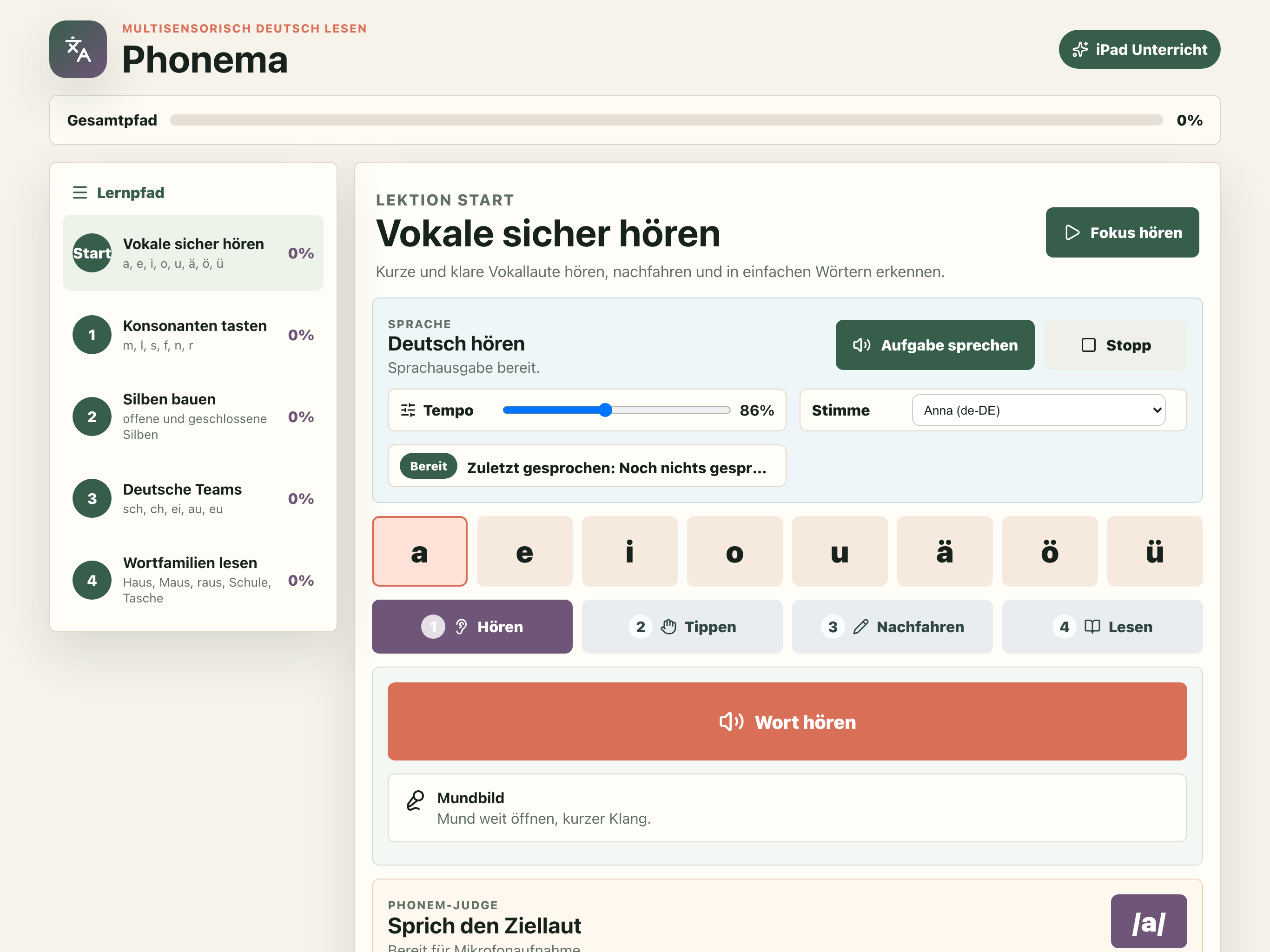The height and width of the screenshot is (952, 1270).
Task: Open lesson Deutsche Teams
Action: (x=193, y=498)
